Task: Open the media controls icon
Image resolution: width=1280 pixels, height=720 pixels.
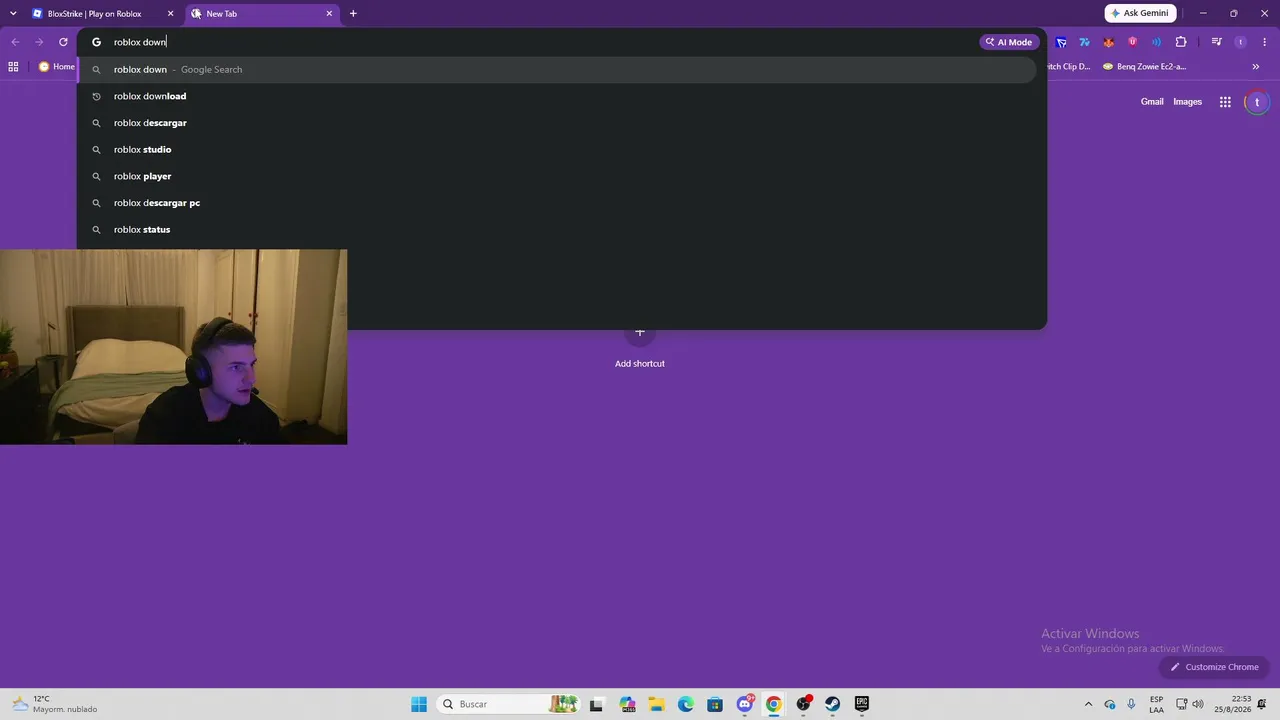Action: [x=1217, y=42]
